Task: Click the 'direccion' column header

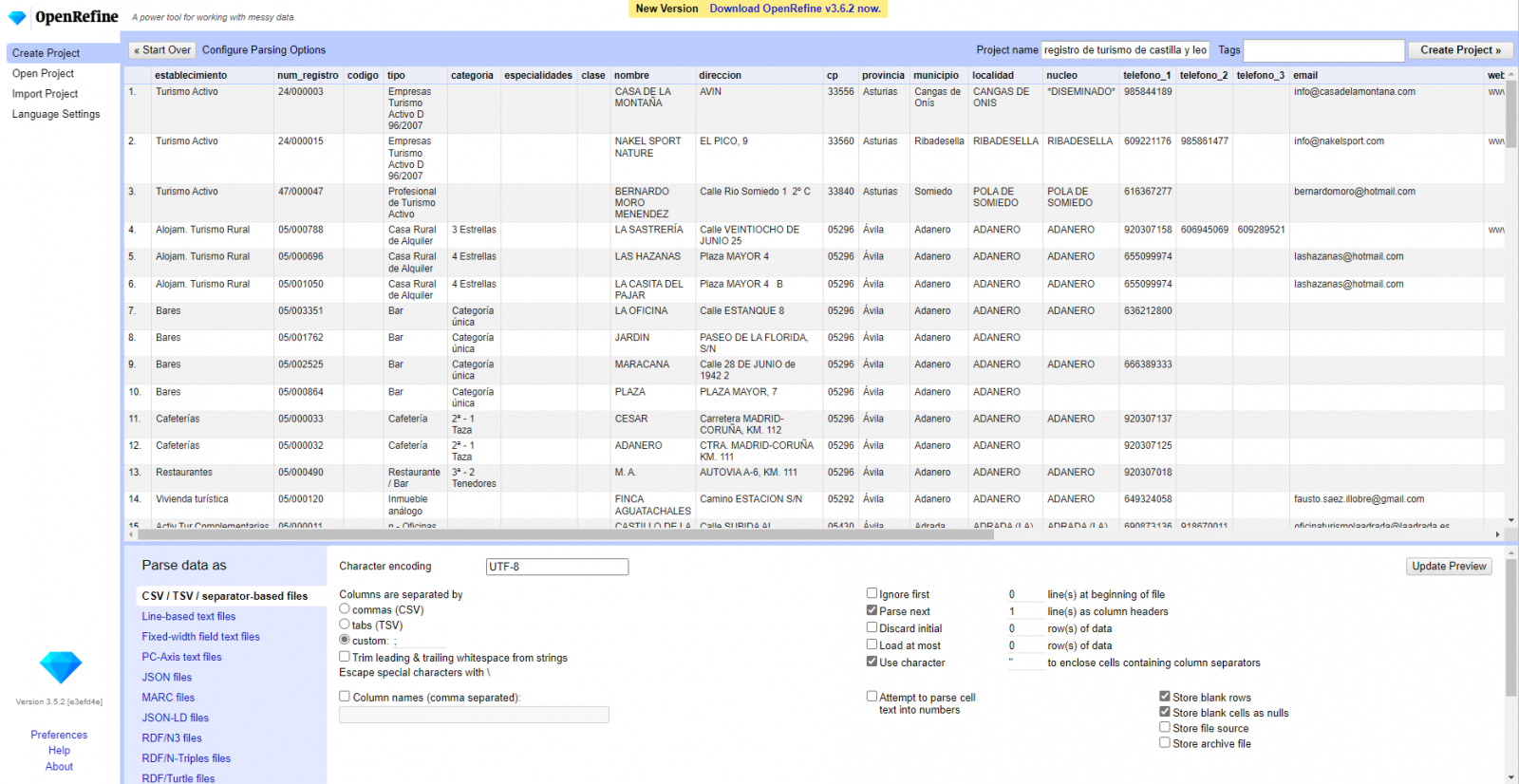Action: (720, 75)
